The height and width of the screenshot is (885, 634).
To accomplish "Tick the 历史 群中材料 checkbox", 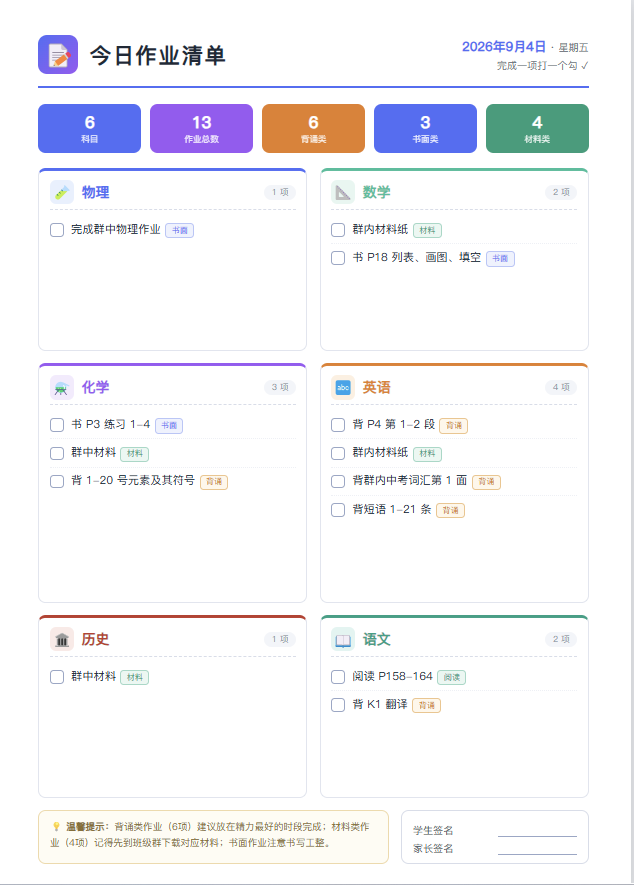I will [57, 677].
